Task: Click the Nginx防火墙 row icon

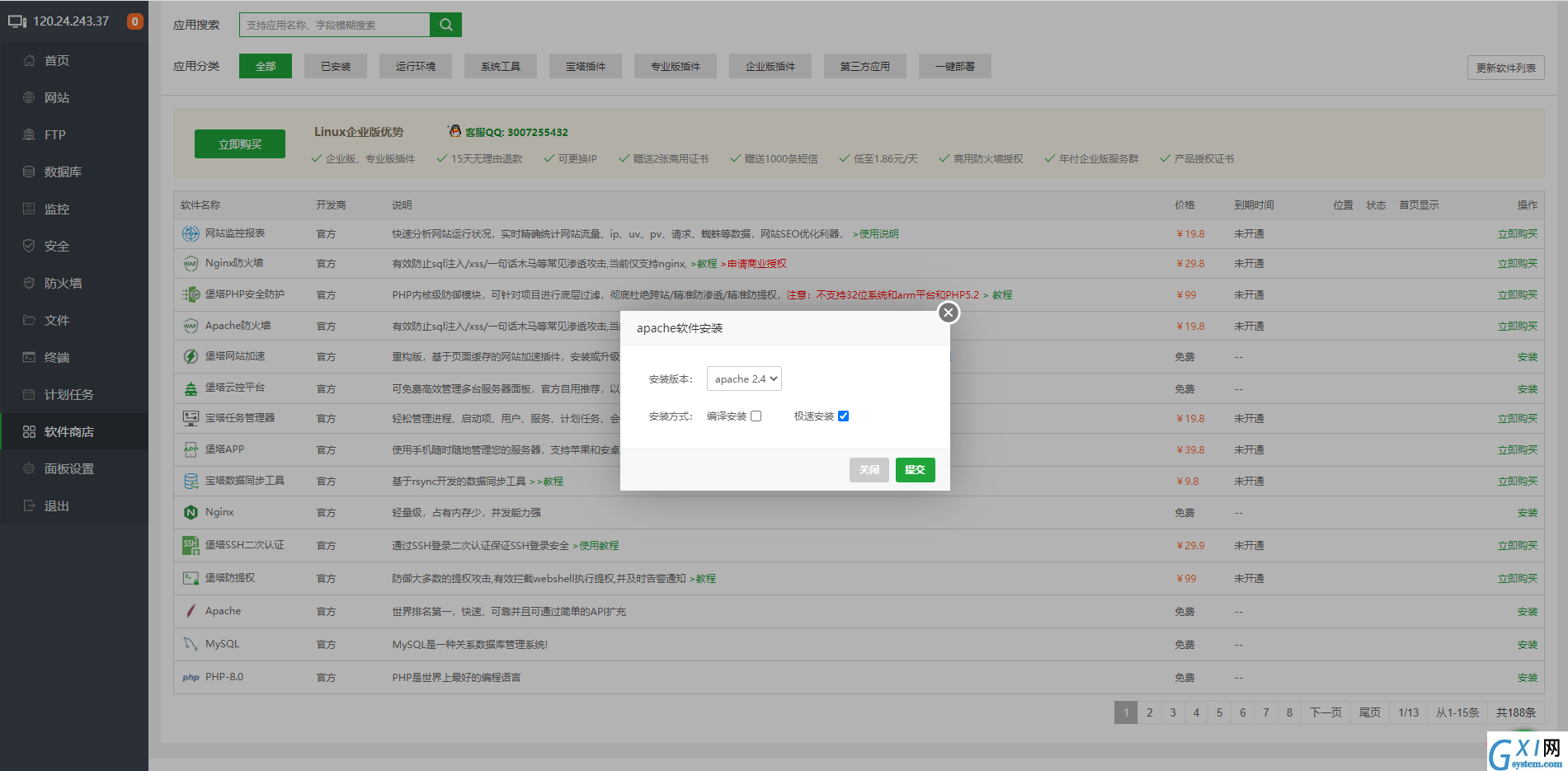Action: (191, 264)
